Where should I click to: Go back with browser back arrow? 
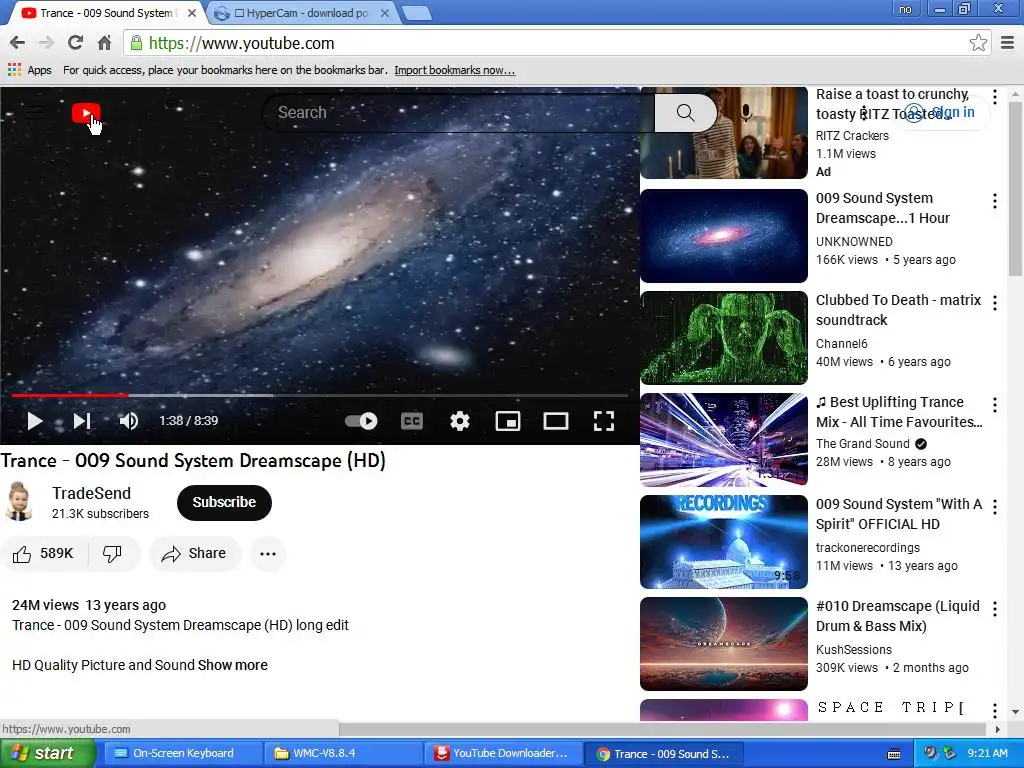(x=18, y=43)
